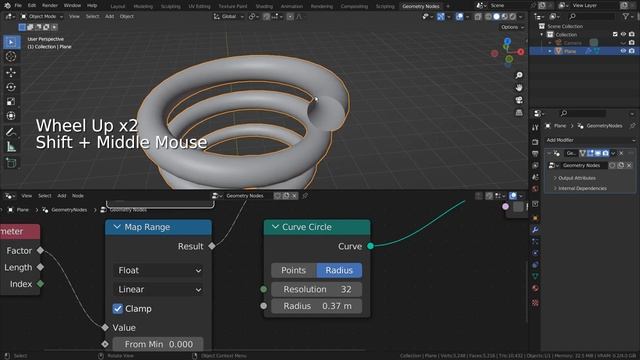Viewport: 640px width, 360px height.
Task: Enable wireframe viewport shading
Action: (x=488, y=17)
